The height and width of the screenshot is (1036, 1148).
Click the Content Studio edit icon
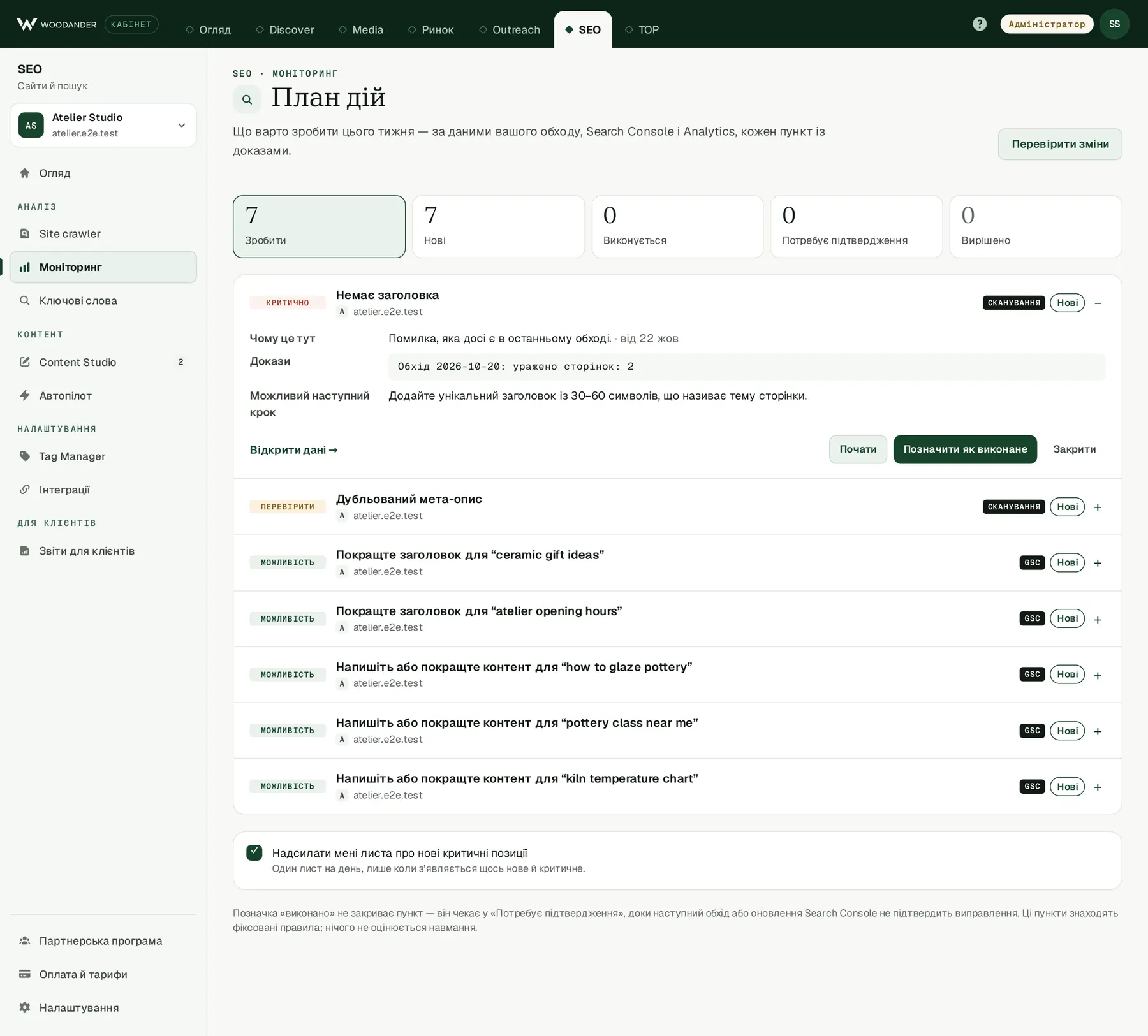point(25,362)
